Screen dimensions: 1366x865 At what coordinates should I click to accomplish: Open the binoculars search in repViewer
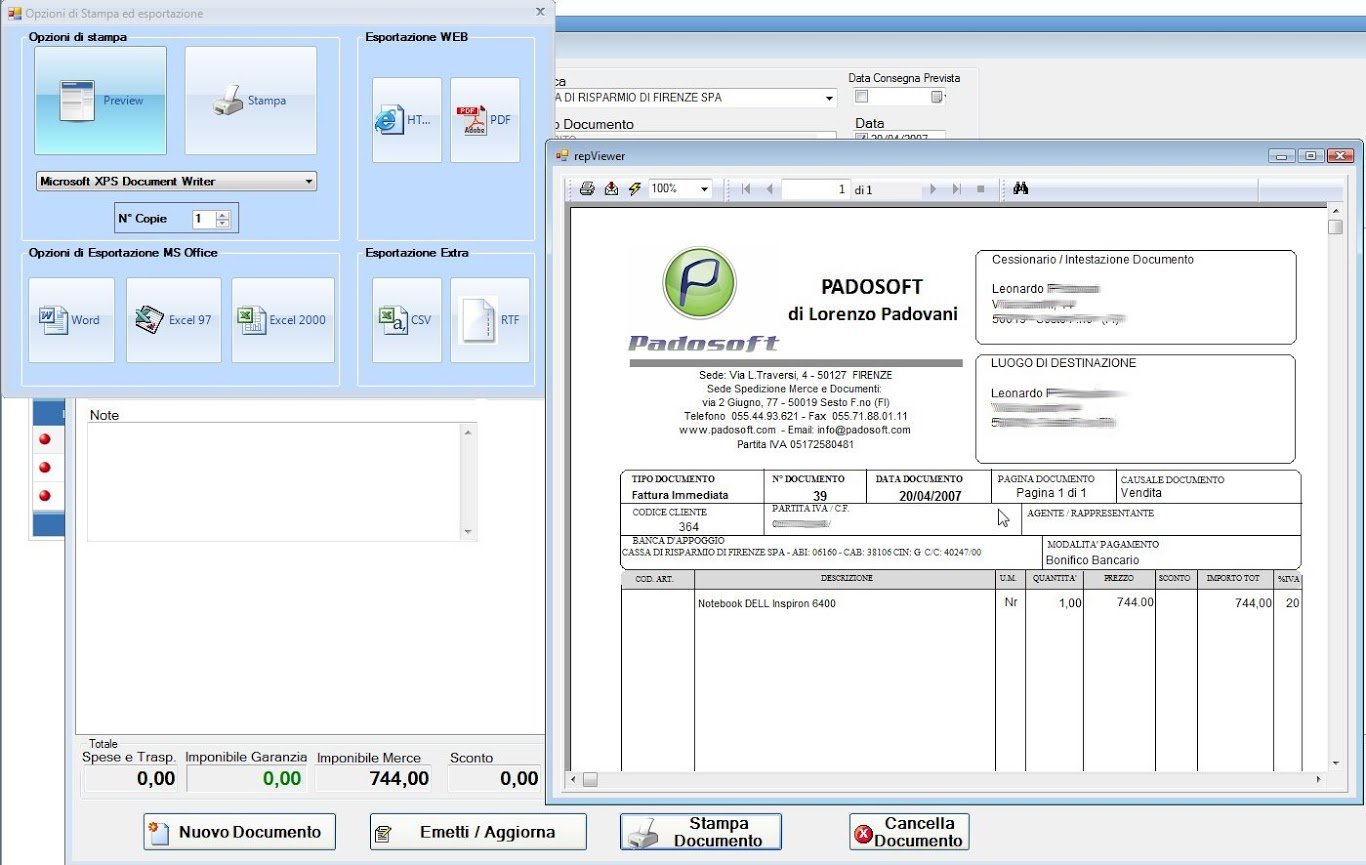(x=1021, y=189)
